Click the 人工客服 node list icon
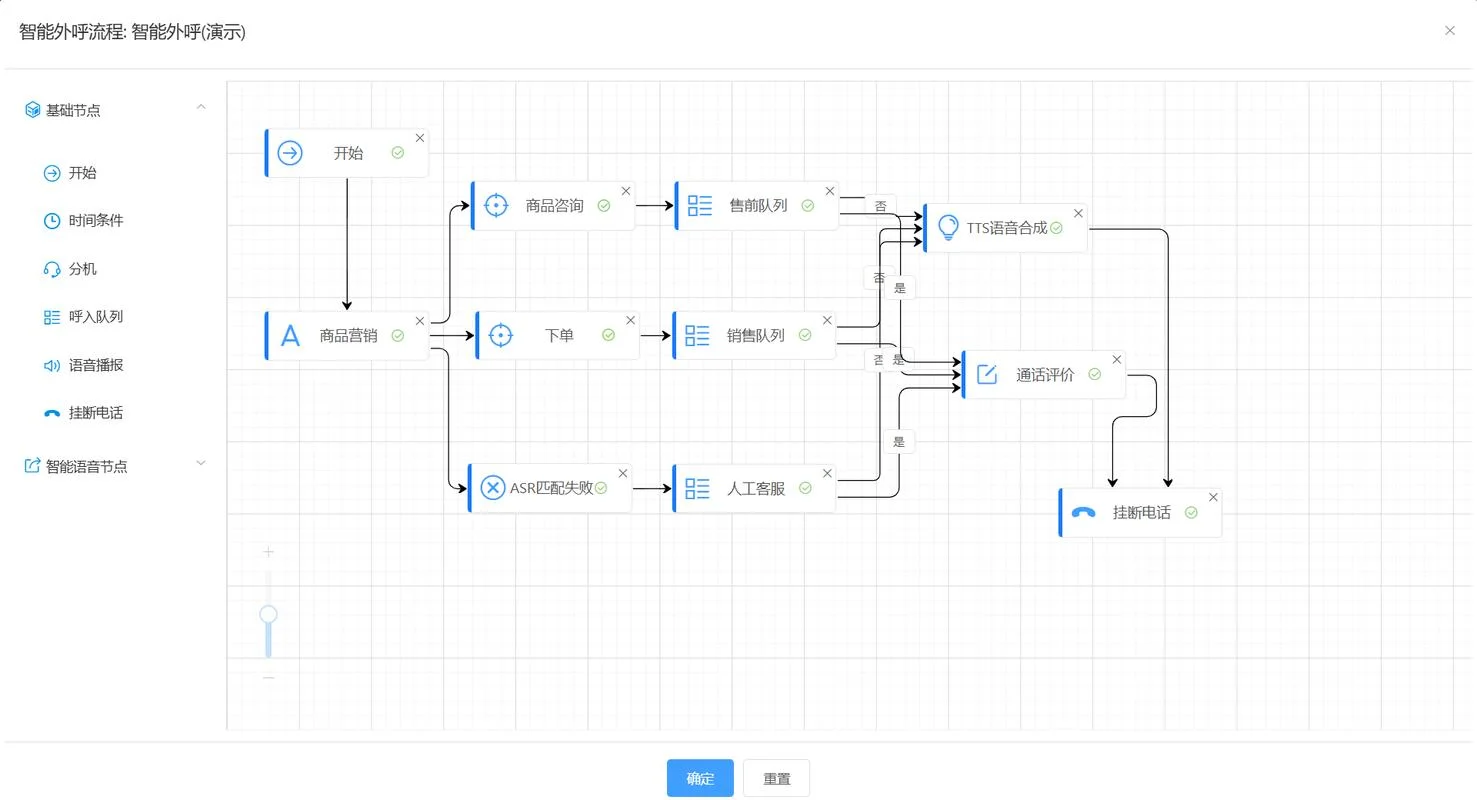1477x800 pixels. click(698, 488)
